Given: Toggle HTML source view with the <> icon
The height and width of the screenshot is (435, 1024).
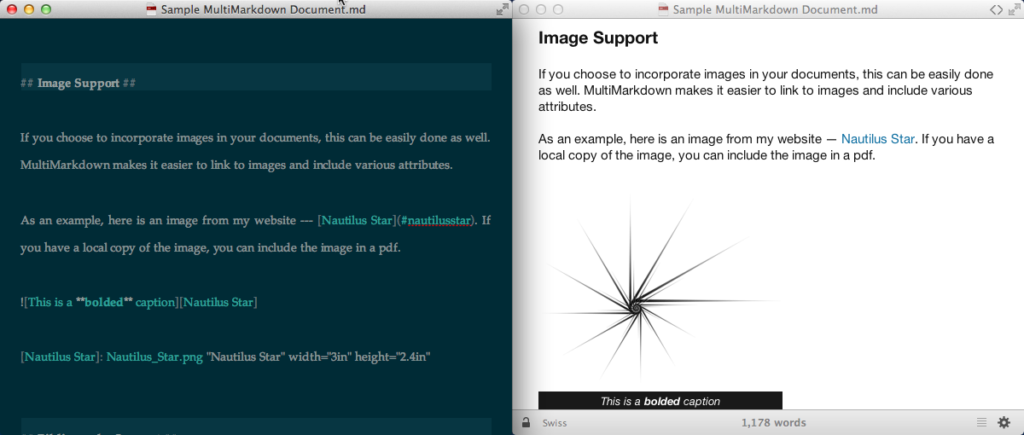Looking at the screenshot, I should (x=996, y=9).
